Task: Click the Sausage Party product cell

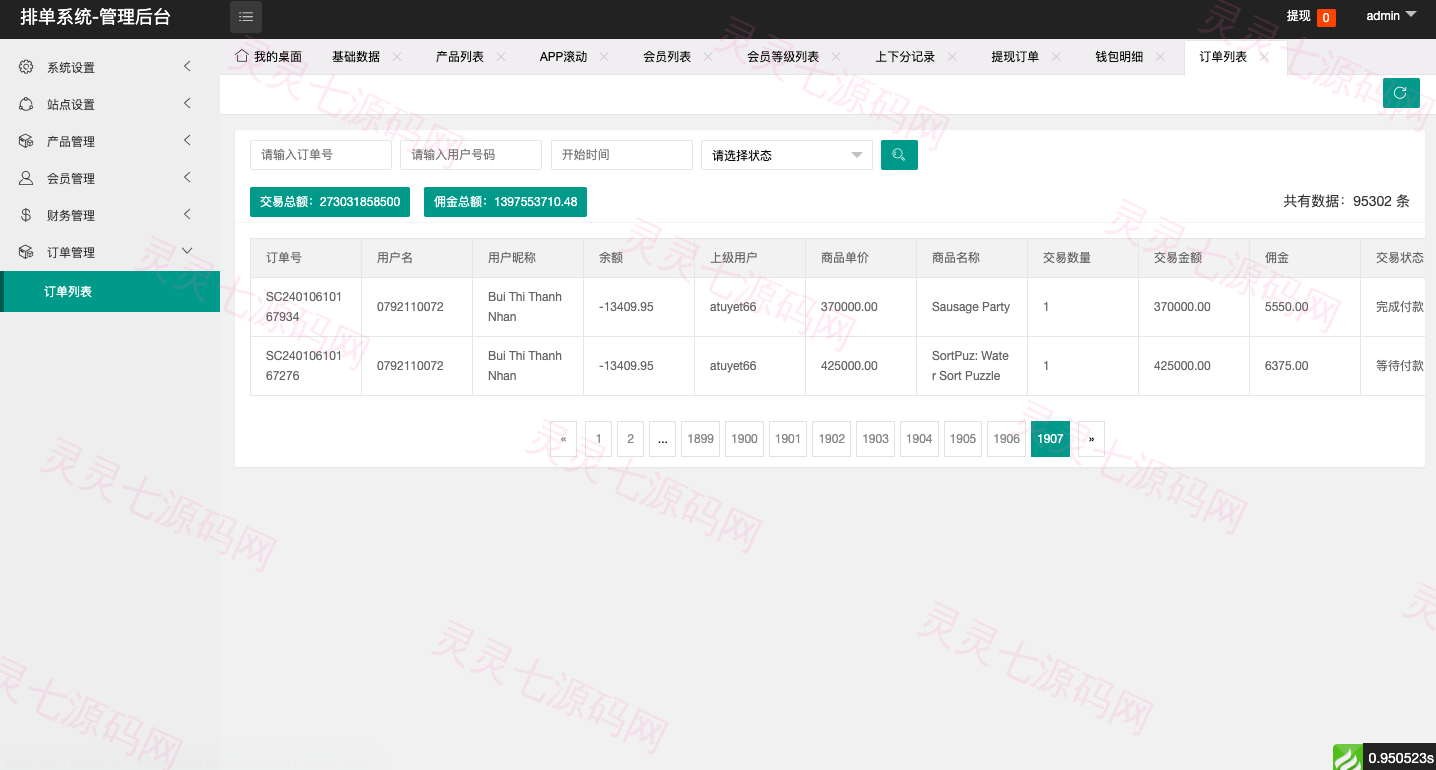Action: [x=971, y=307]
